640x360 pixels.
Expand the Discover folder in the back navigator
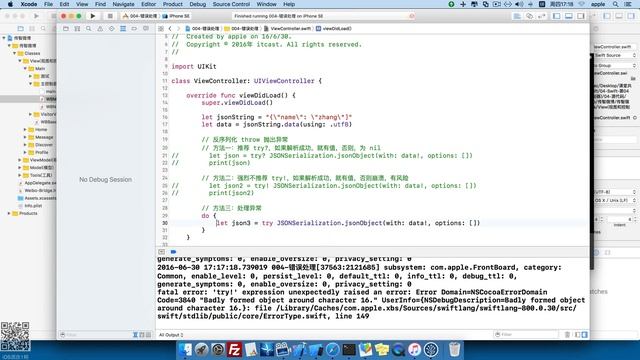point(25,144)
